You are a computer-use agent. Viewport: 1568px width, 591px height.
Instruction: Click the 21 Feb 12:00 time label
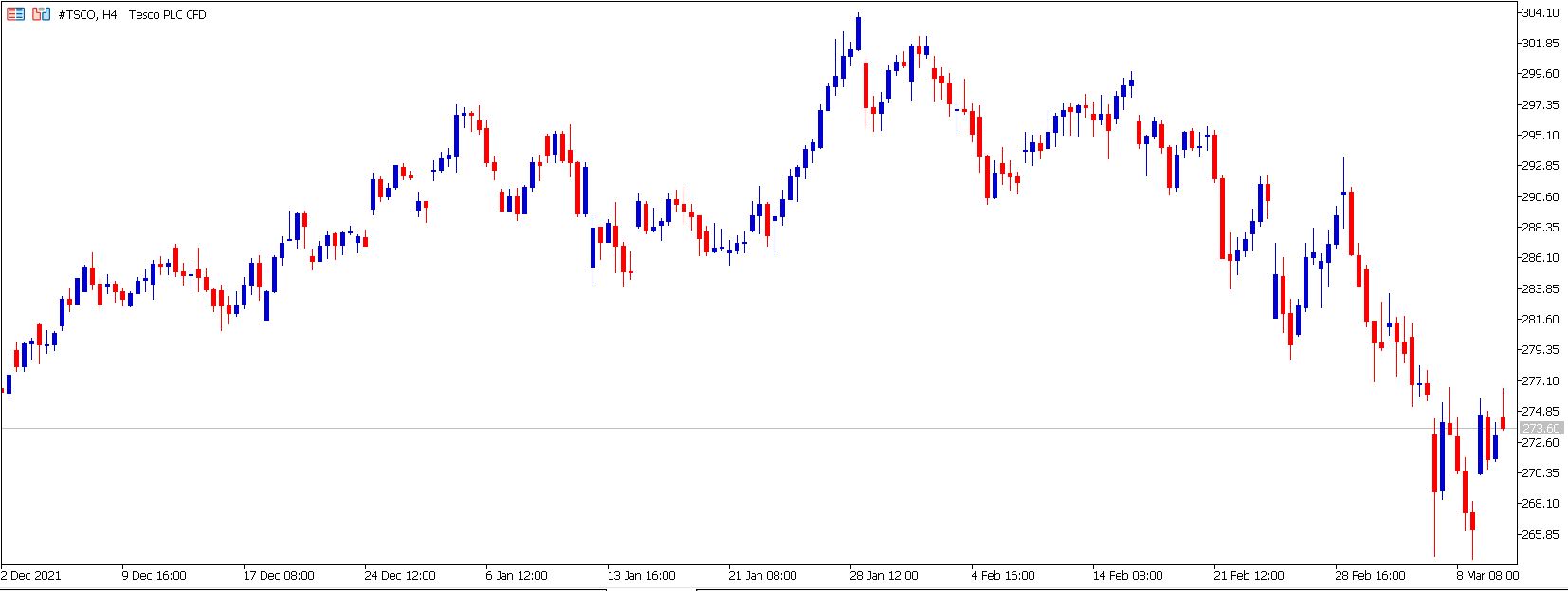[x=1249, y=575]
